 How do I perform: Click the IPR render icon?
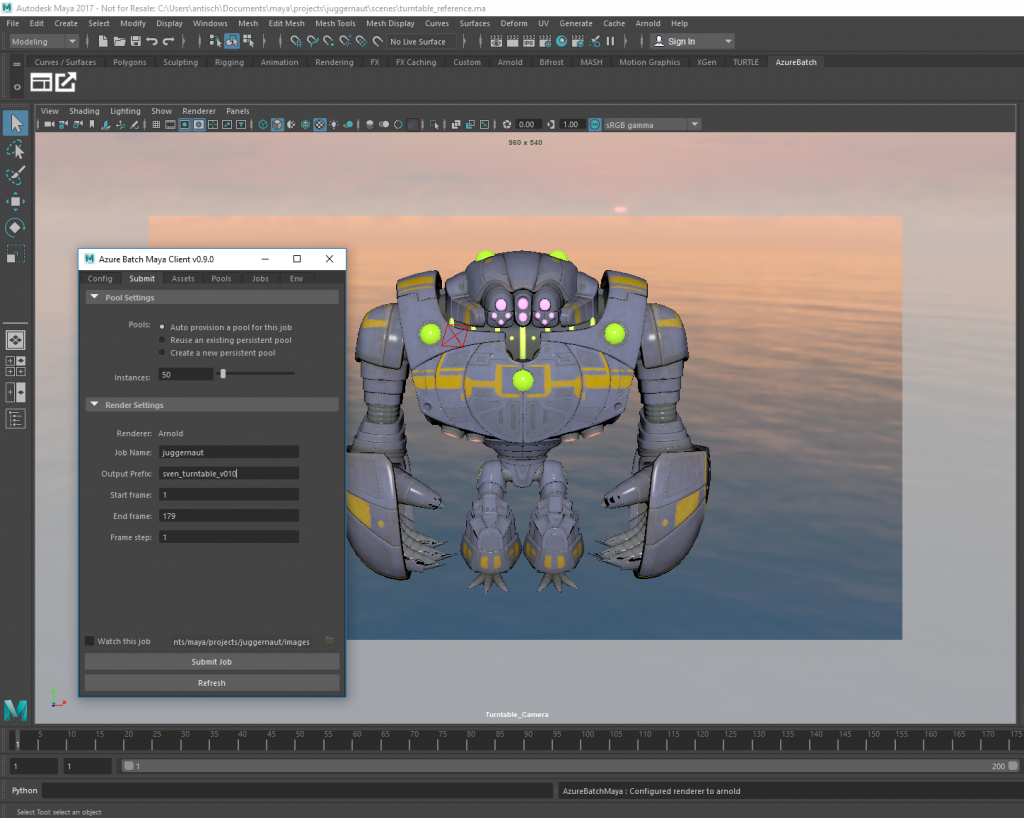click(529, 41)
